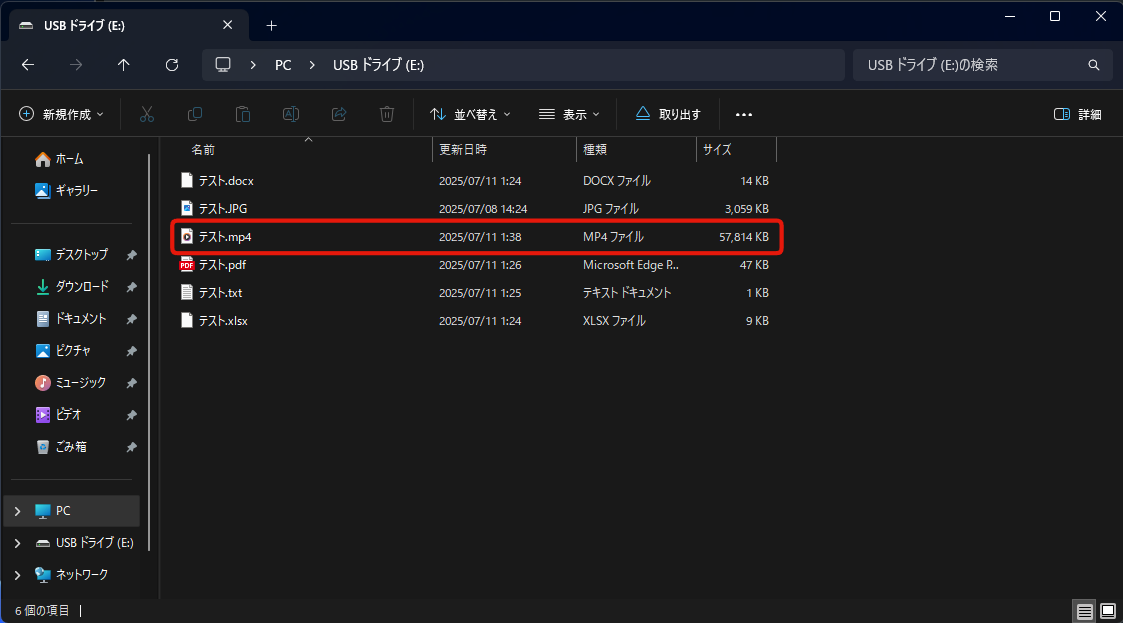Switch to large thumbnails view icon
This screenshot has height=623, width=1123.
pos(1107,611)
